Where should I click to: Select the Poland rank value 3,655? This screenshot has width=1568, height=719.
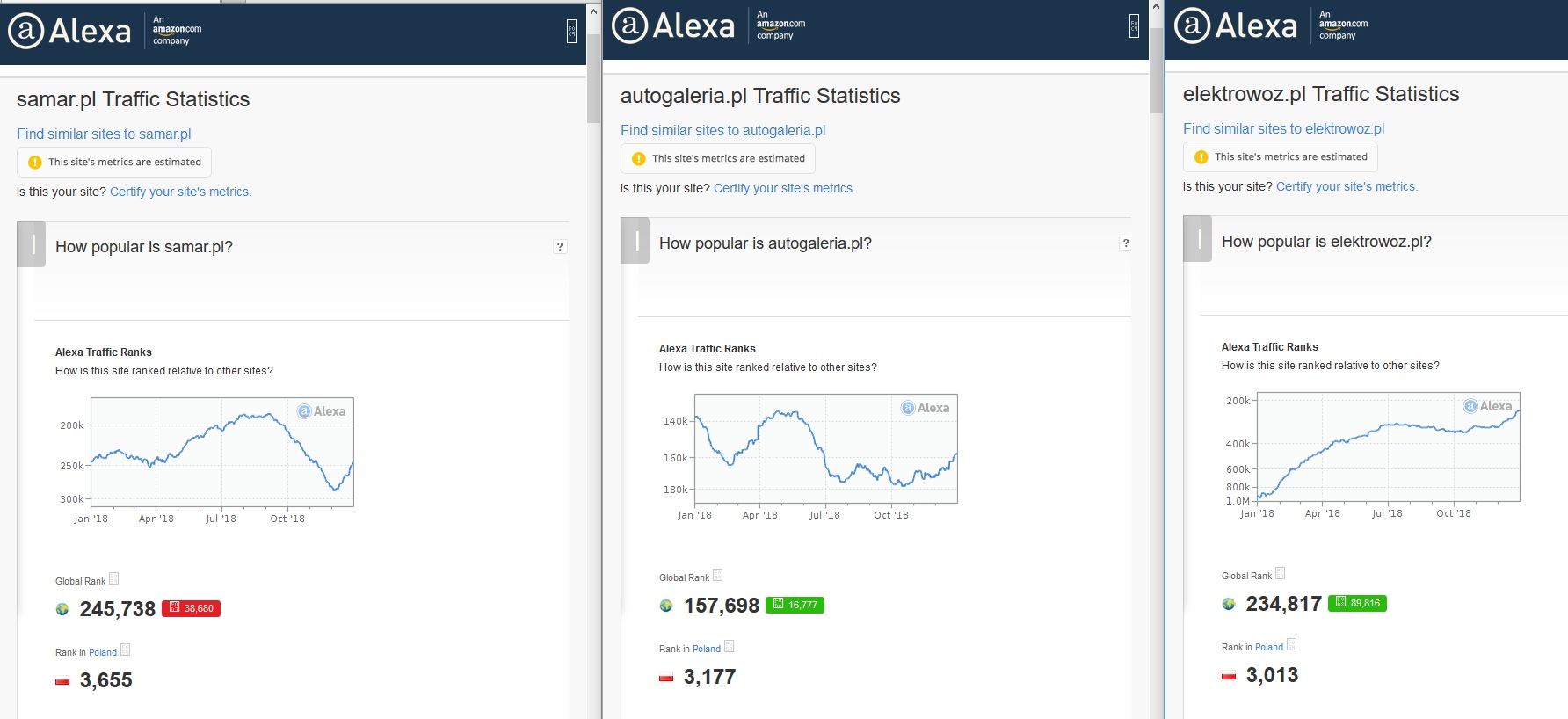106,680
